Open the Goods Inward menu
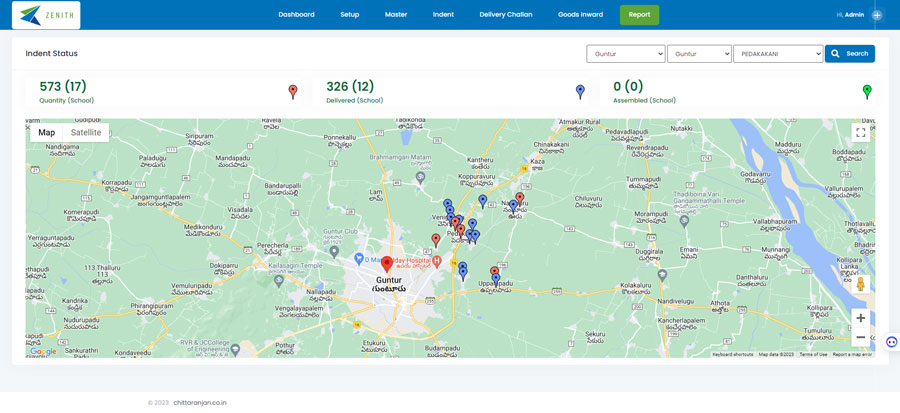 (580, 15)
